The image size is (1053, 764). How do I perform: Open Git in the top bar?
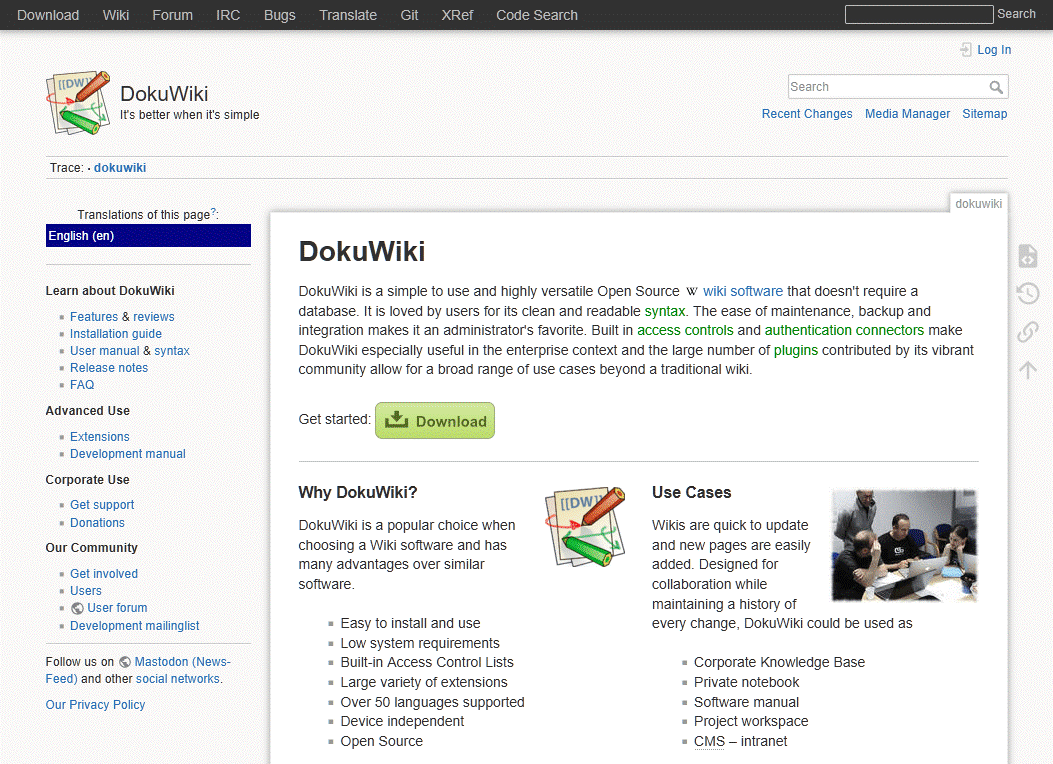[409, 15]
